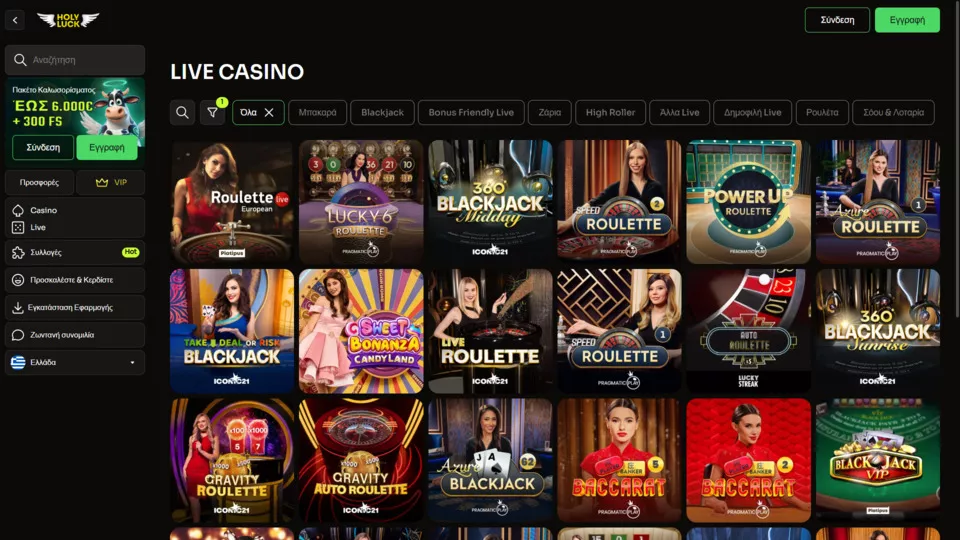Open Ζωντανή συνομιλία live chat
Image resolution: width=960 pixels, height=540 pixels.
[75, 335]
